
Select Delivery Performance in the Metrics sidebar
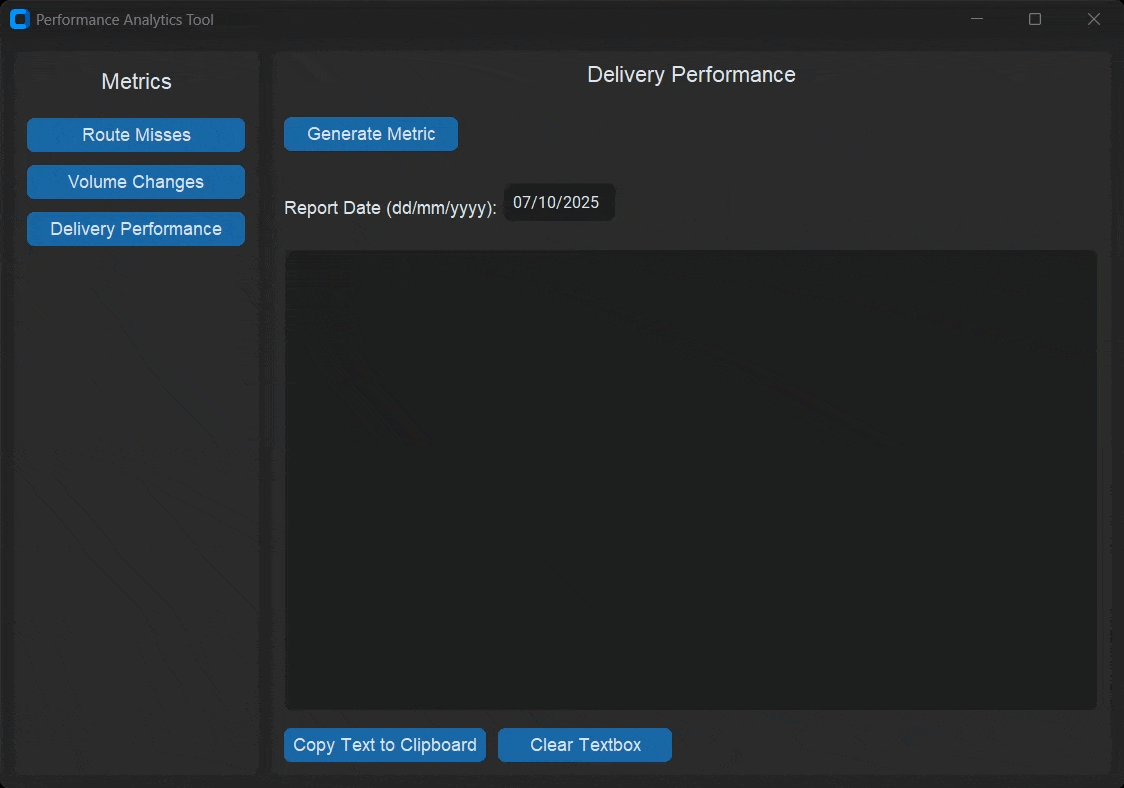tap(136, 229)
